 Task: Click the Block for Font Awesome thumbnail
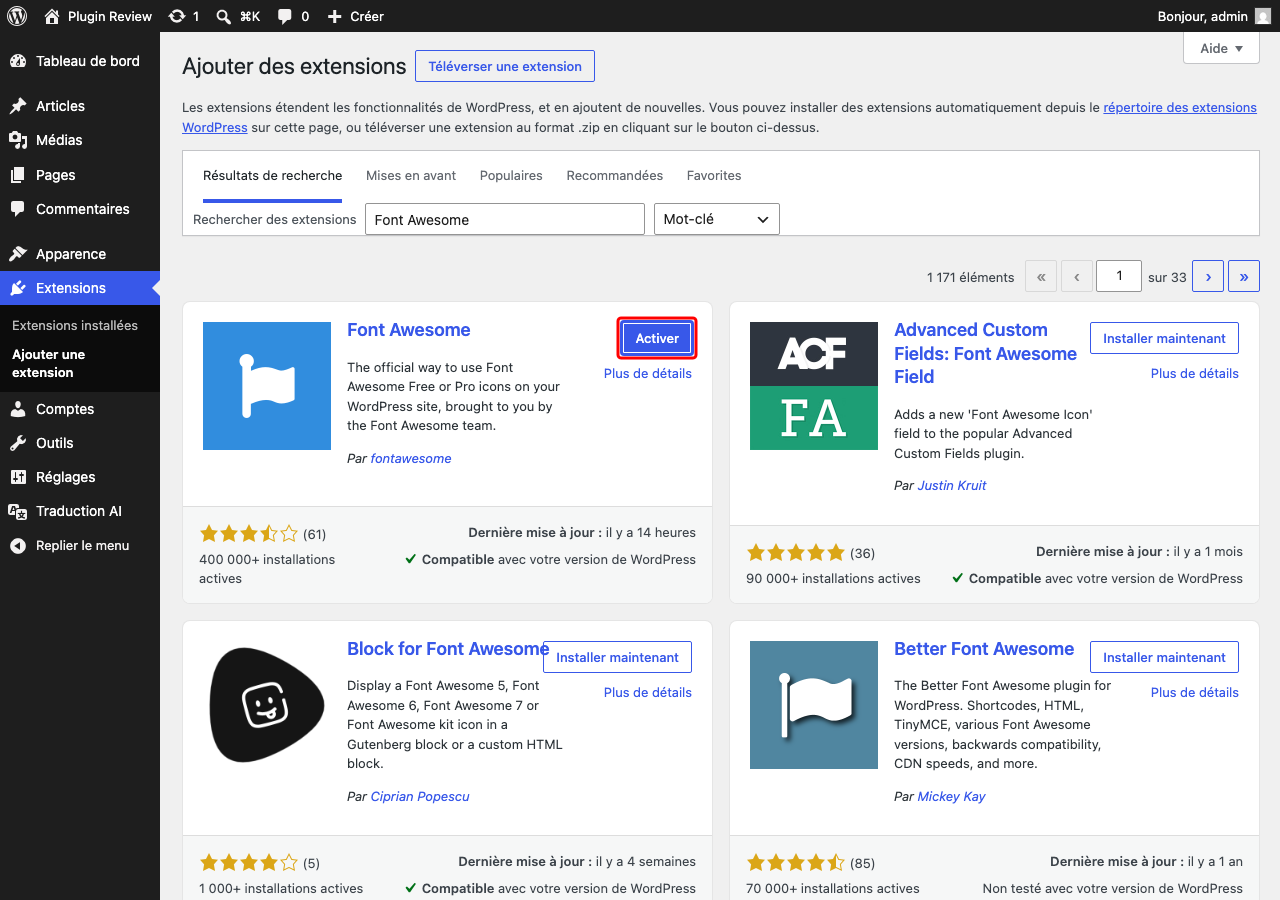click(x=267, y=705)
